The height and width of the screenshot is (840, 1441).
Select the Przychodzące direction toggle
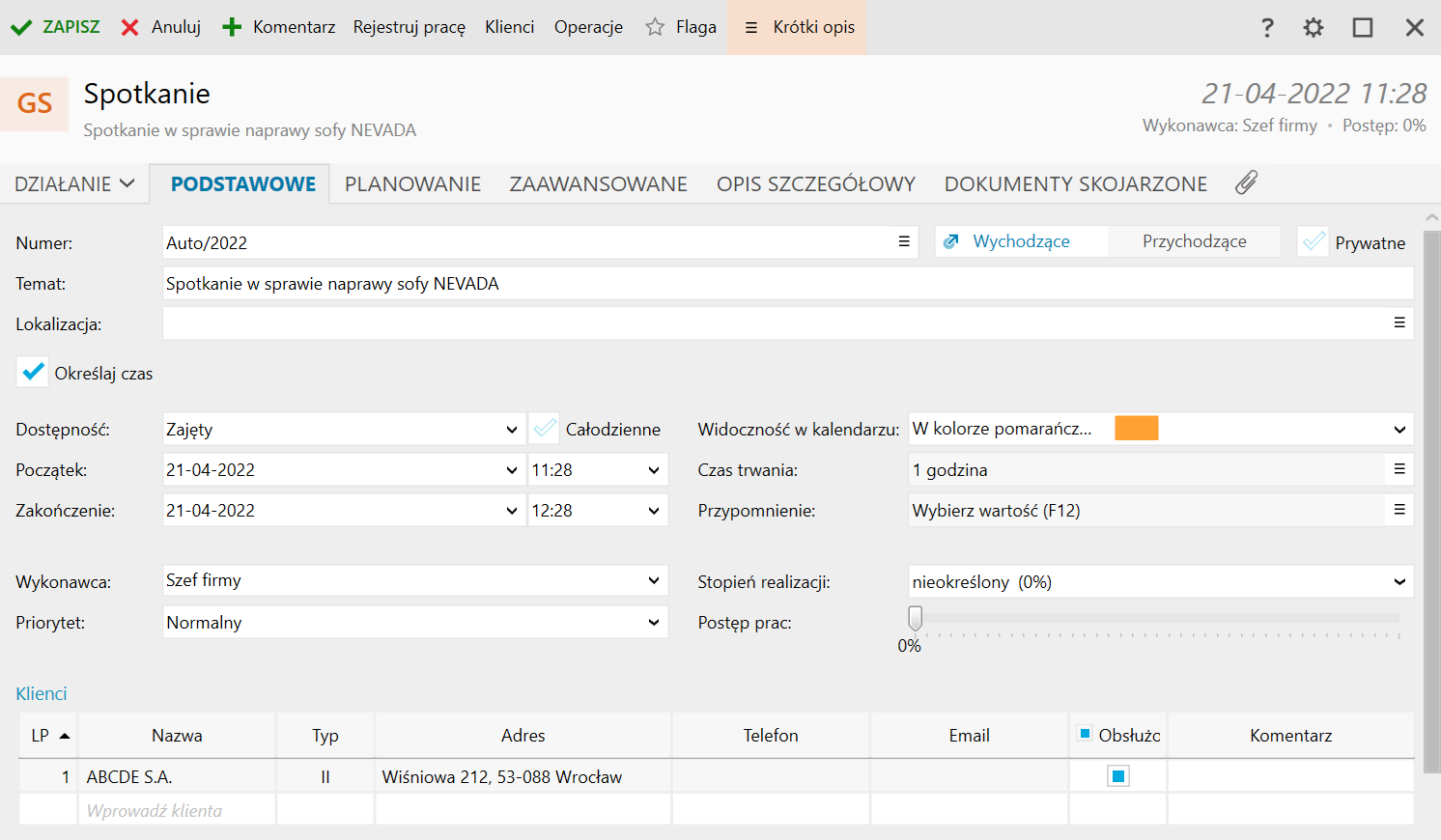pos(1195,241)
